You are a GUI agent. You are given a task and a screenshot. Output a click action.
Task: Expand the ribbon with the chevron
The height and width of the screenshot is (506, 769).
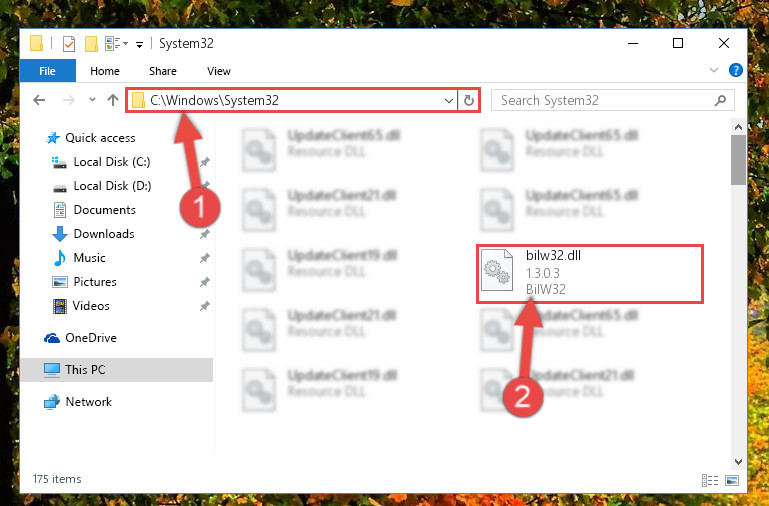click(x=714, y=70)
